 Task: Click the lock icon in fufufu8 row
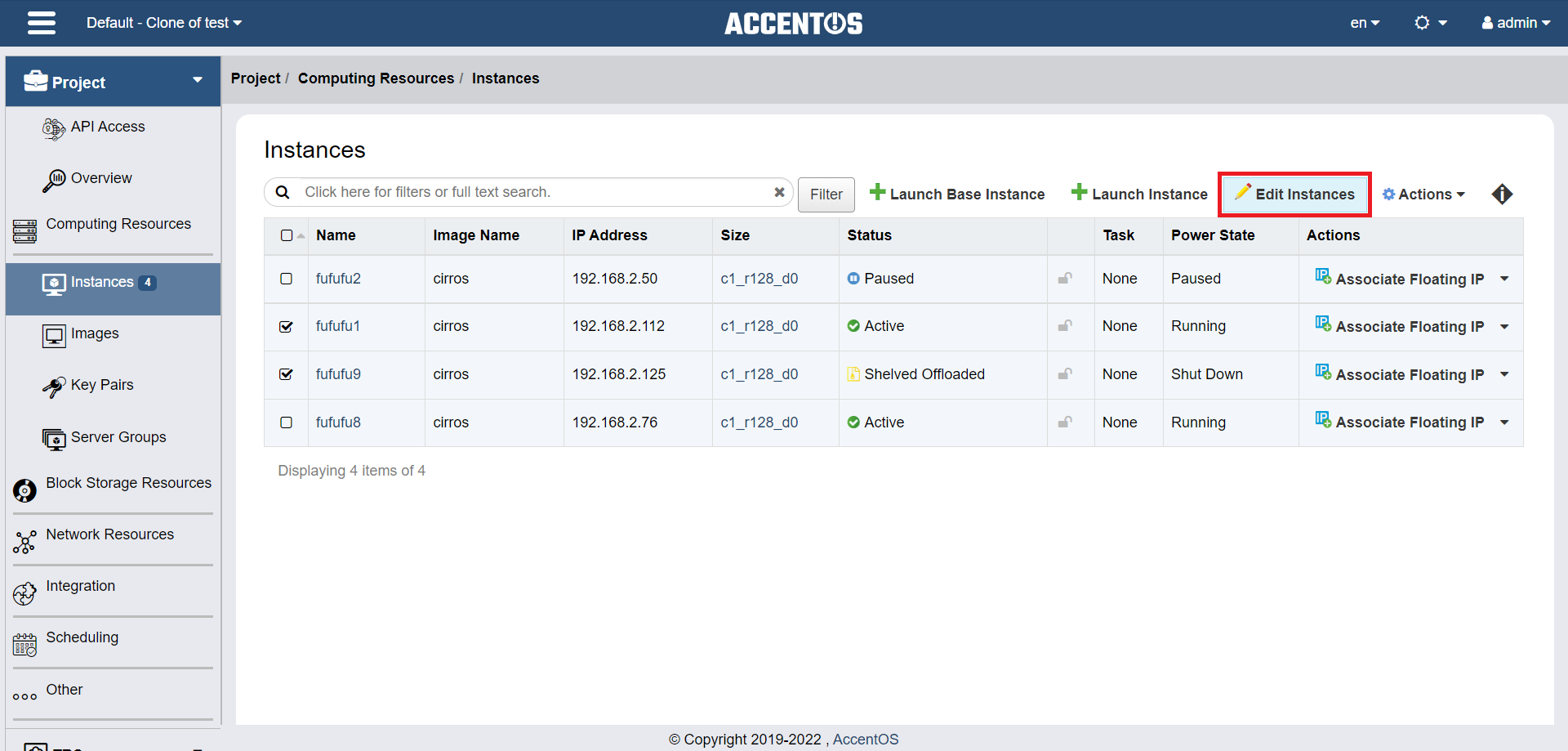[1065, 422]
